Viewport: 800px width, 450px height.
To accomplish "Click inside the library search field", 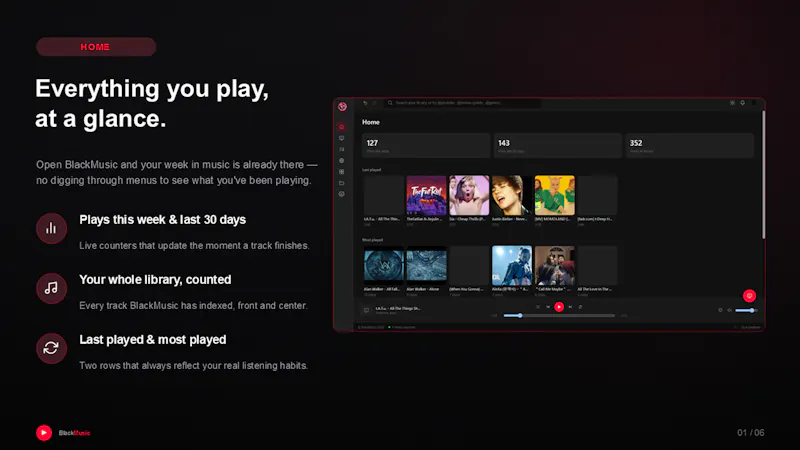I will [x=463, y=103].
